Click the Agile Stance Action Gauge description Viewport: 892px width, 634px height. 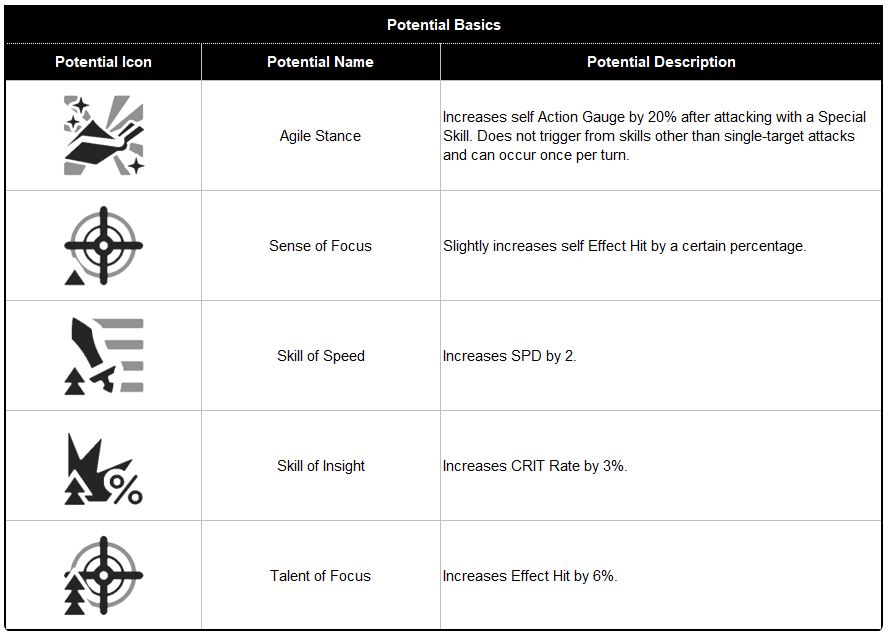pos(654,136)
